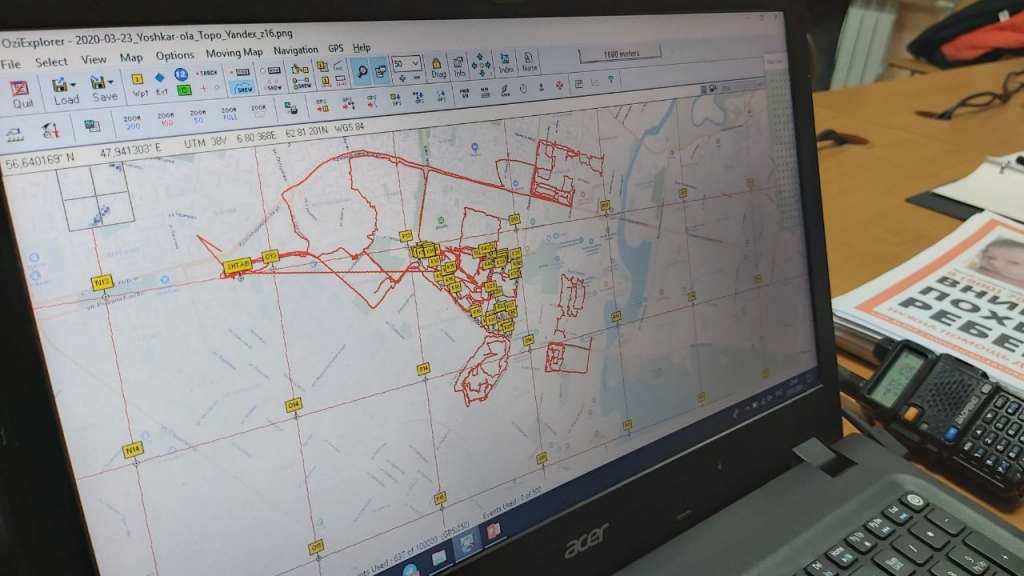Click the pink app icon in taskbar
Viewport: 1024px width, 576px height.
pos(493,530)
